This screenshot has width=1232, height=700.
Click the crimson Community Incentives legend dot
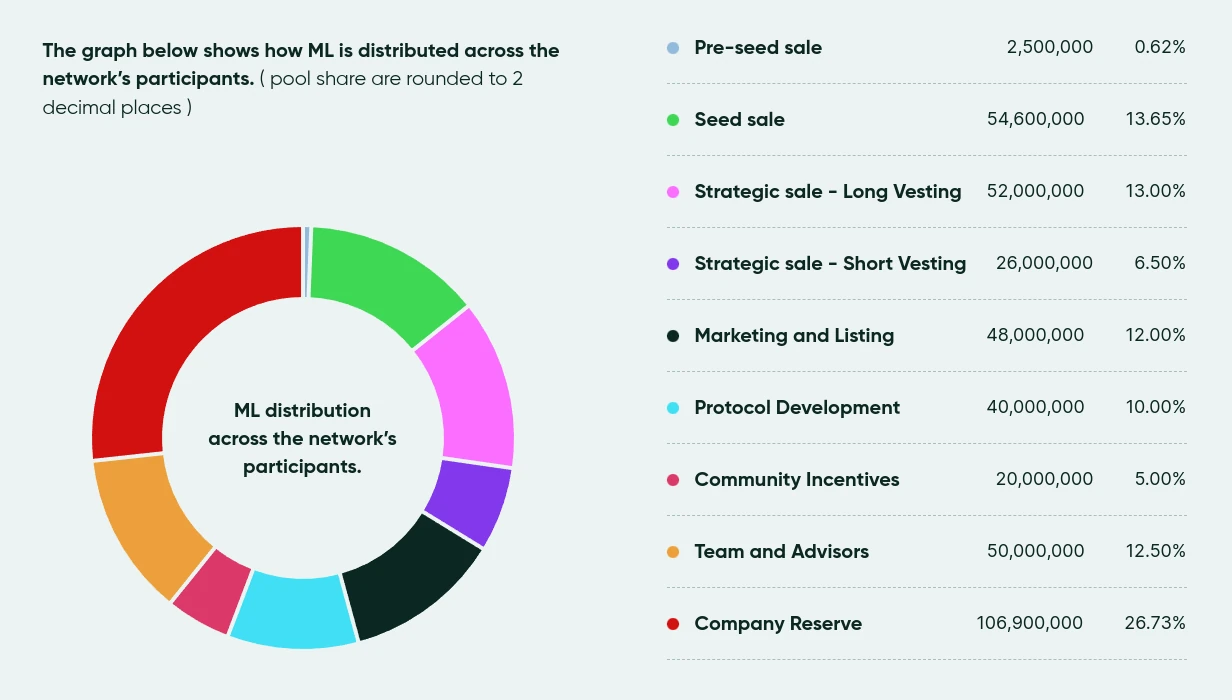tap(673, 480)
